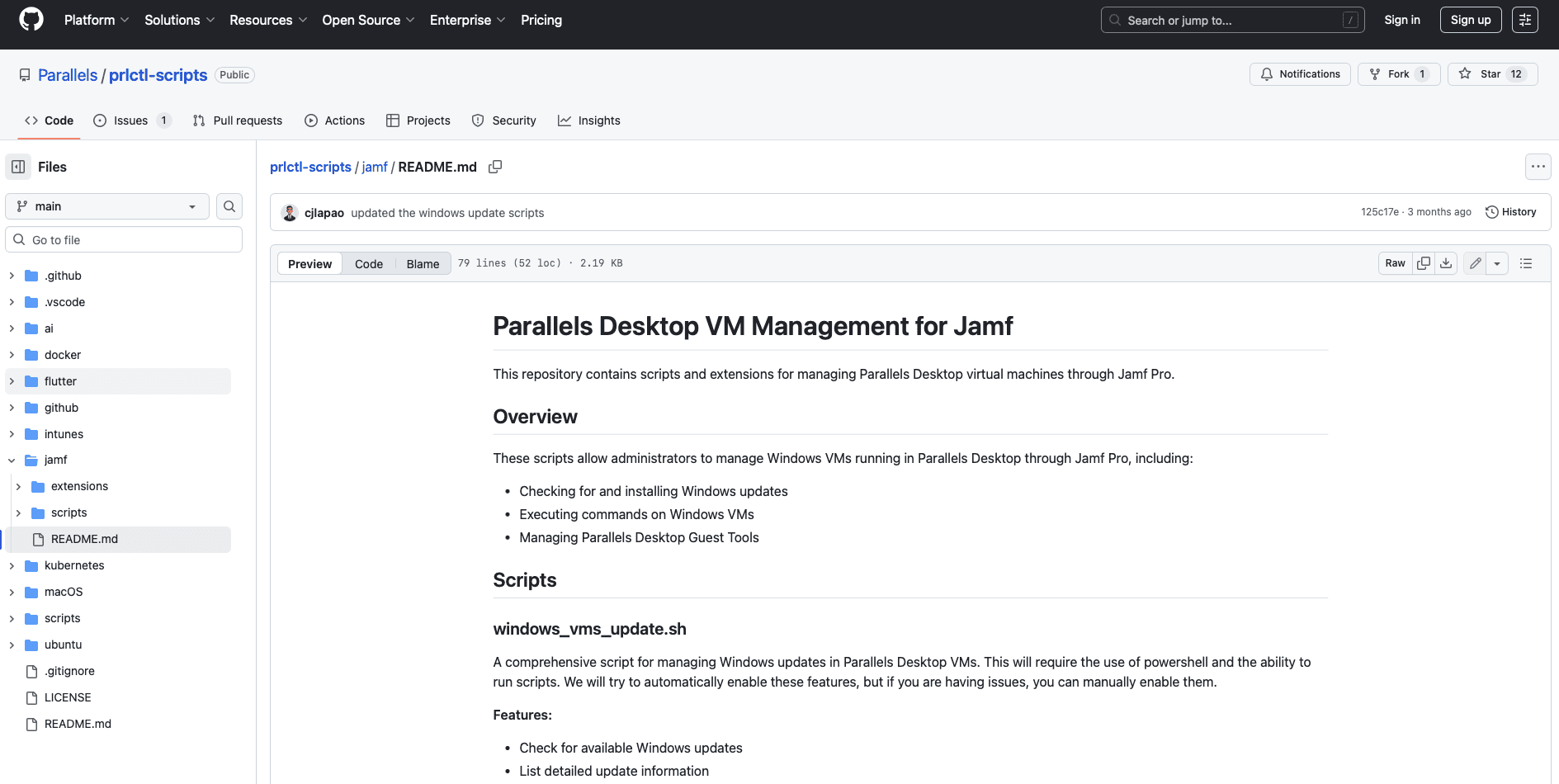Viewport: 1559px width, 784px height.
Task: Open the document outline icon
Action: point(1526,262)
